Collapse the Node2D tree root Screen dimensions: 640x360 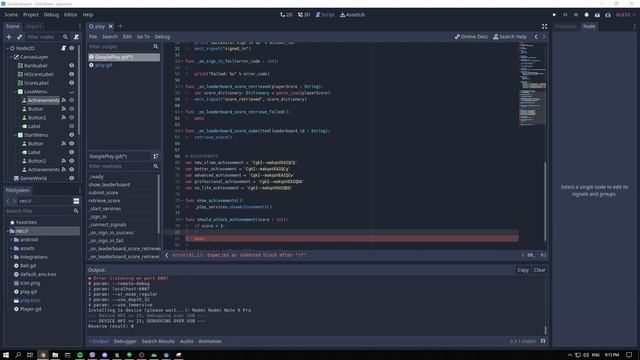pyautogui.click(x=7, y=48)
